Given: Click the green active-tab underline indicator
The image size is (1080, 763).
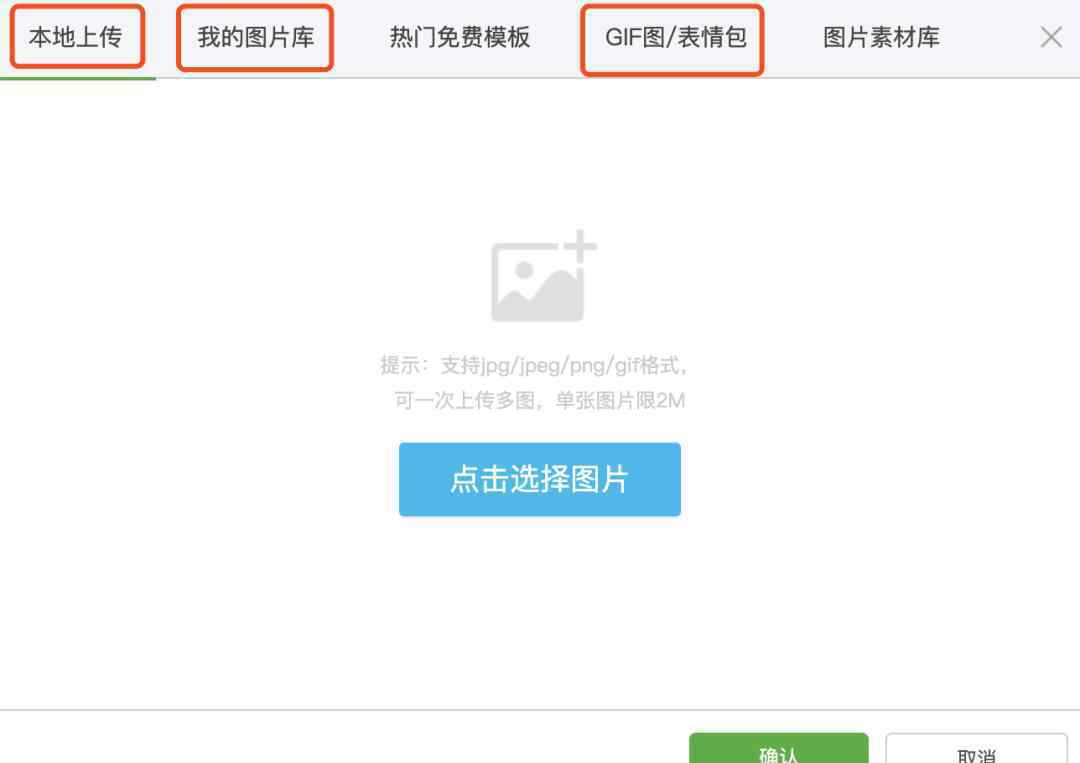Looking at the screenshot, I should 78,79.
